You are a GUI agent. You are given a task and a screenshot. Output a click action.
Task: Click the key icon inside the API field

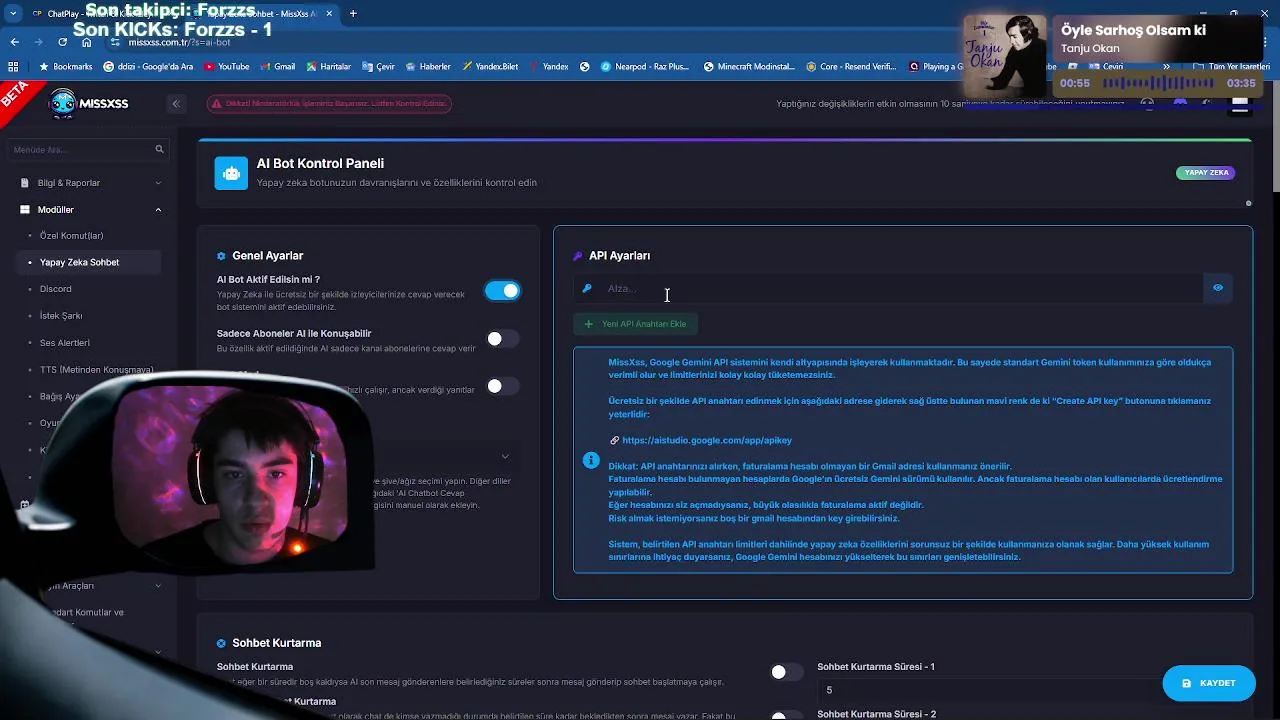point(587,288)
